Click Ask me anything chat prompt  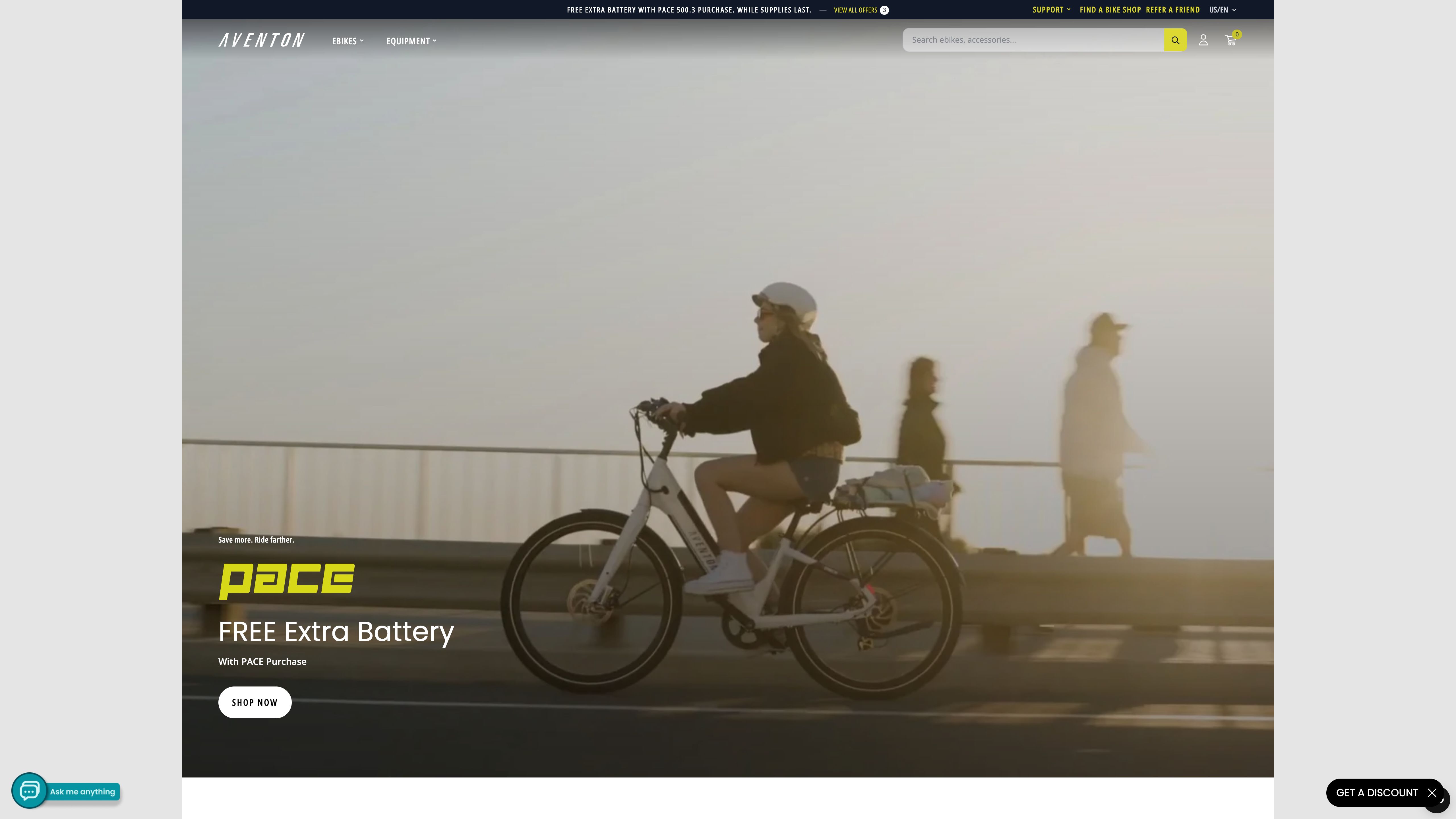(x=82, y=791)
